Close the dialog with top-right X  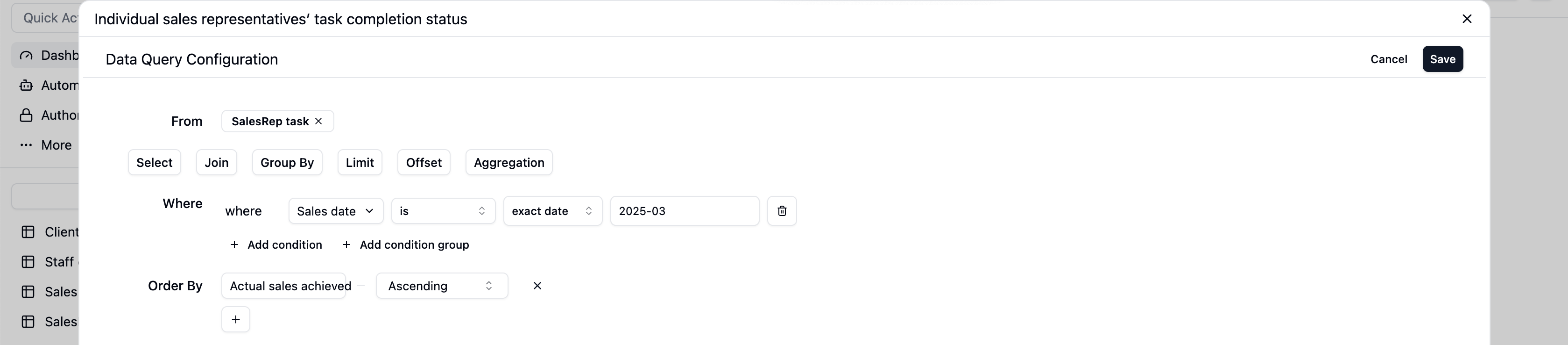point(1466,19)
